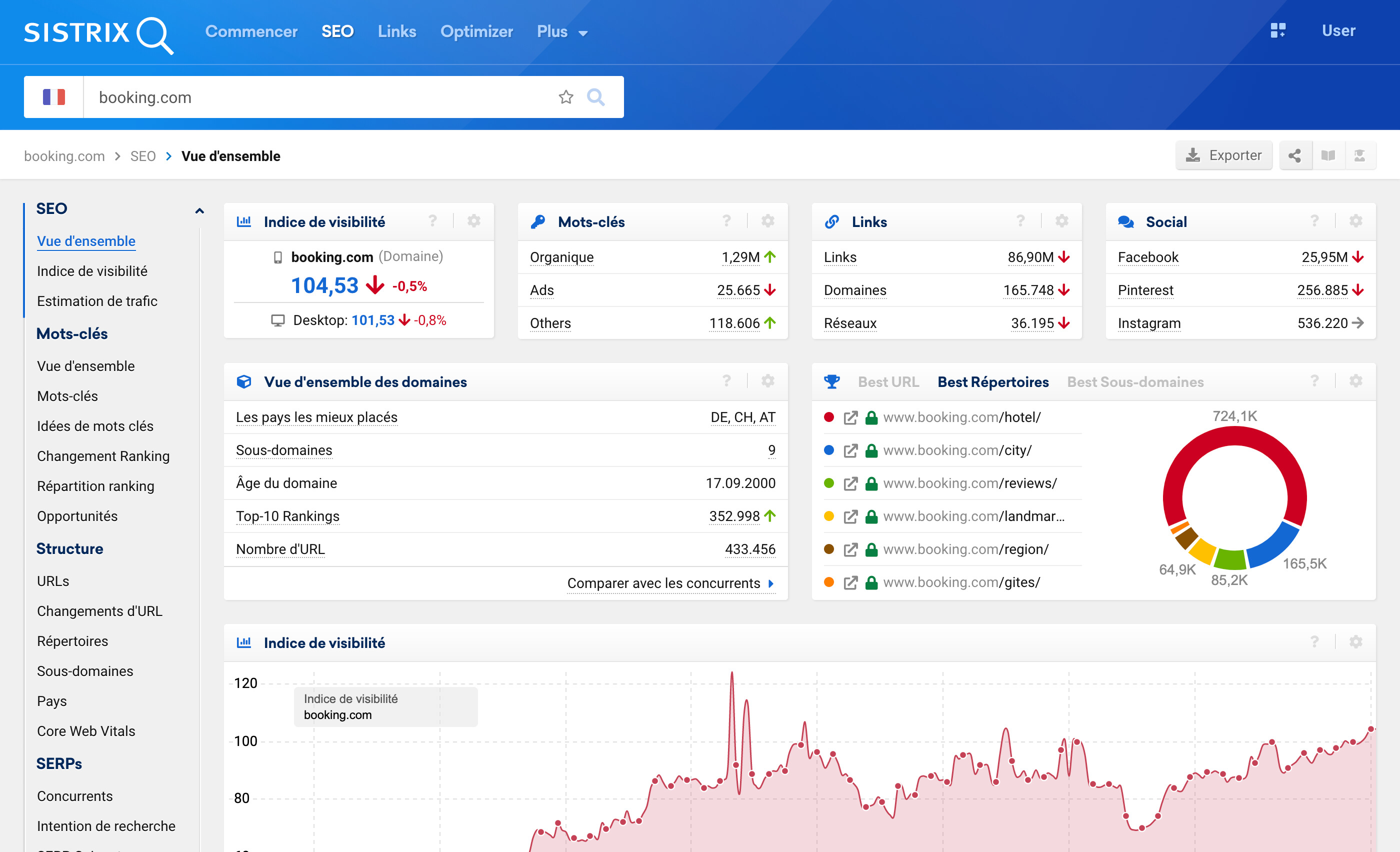1400x852 pixels.
Task: Open Estimation de trafic in sidebar
Action: point(97,301)
